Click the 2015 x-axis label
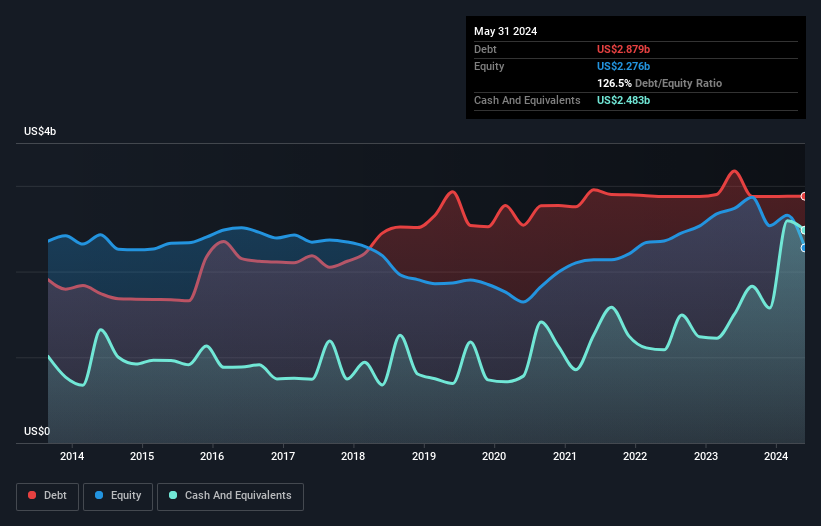Viewport: 821px width, 526px height. (x=142, y=456)
